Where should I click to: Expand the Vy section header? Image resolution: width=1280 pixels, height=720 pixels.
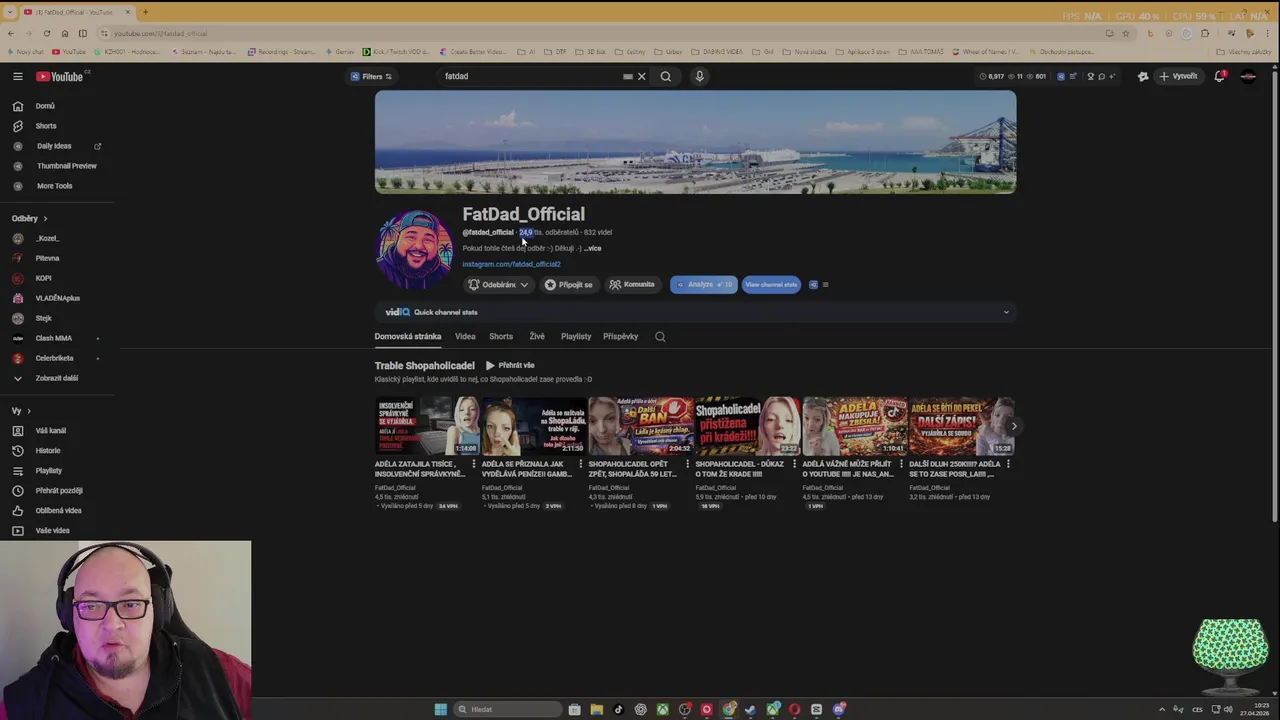coord(21,411)
